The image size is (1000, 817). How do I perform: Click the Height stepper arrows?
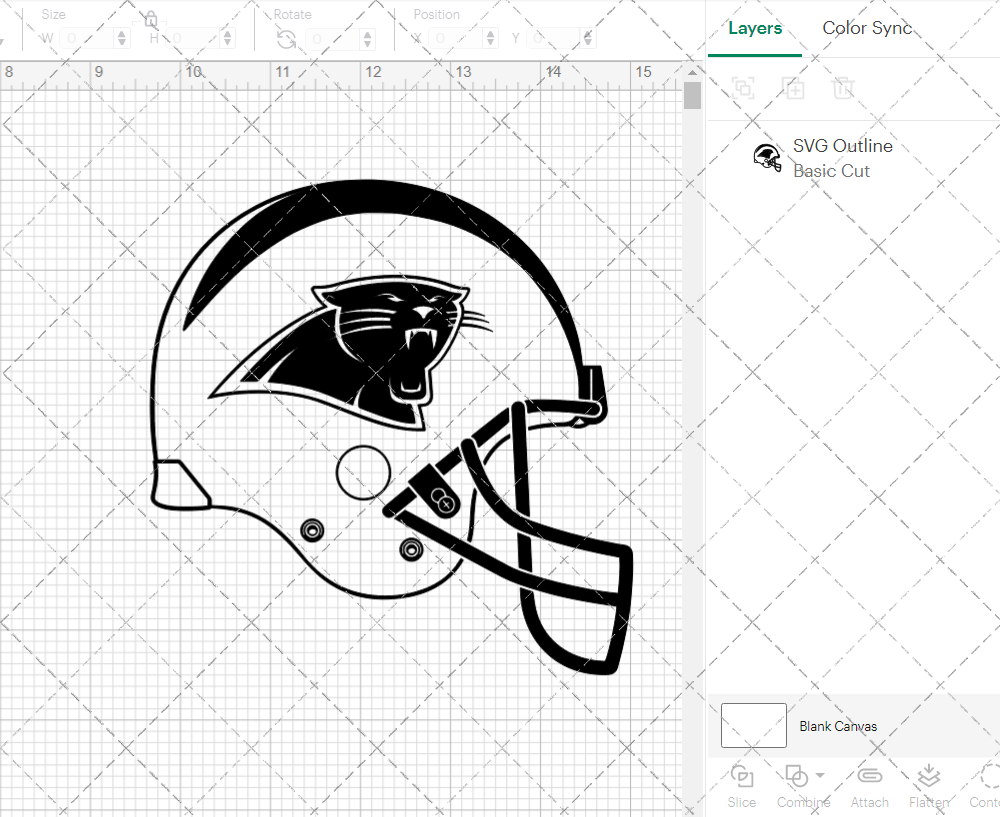tap(228, 38)
